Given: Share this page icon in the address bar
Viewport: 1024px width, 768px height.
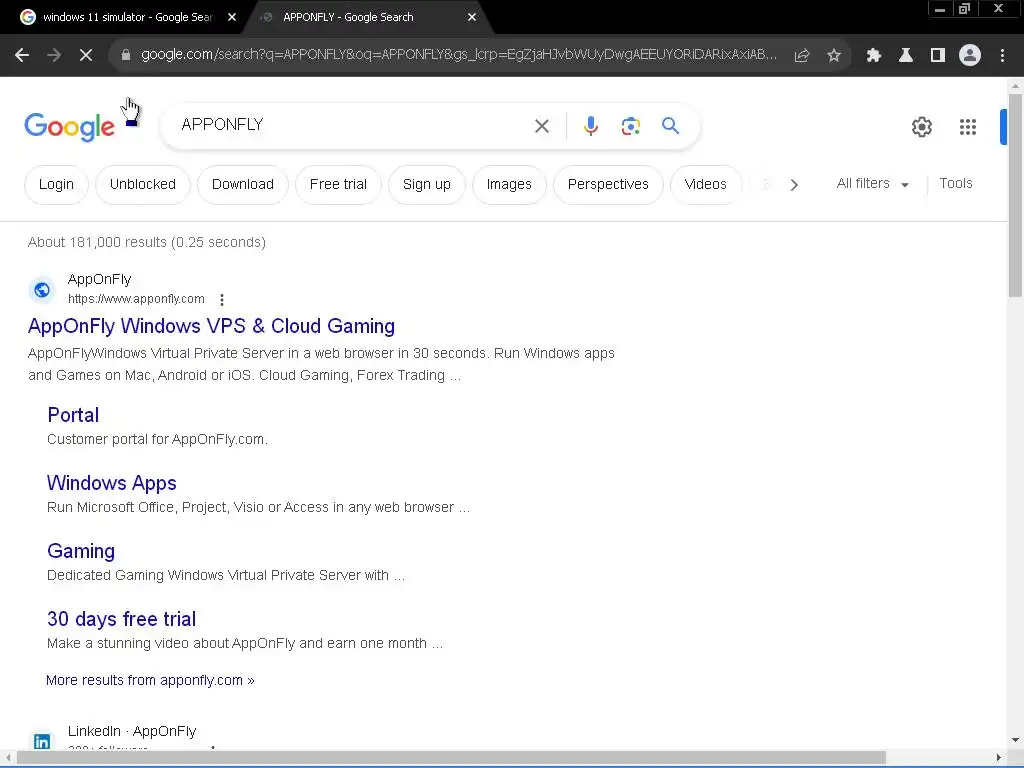Looking at the screenshot, I should (x=802, y=56).
